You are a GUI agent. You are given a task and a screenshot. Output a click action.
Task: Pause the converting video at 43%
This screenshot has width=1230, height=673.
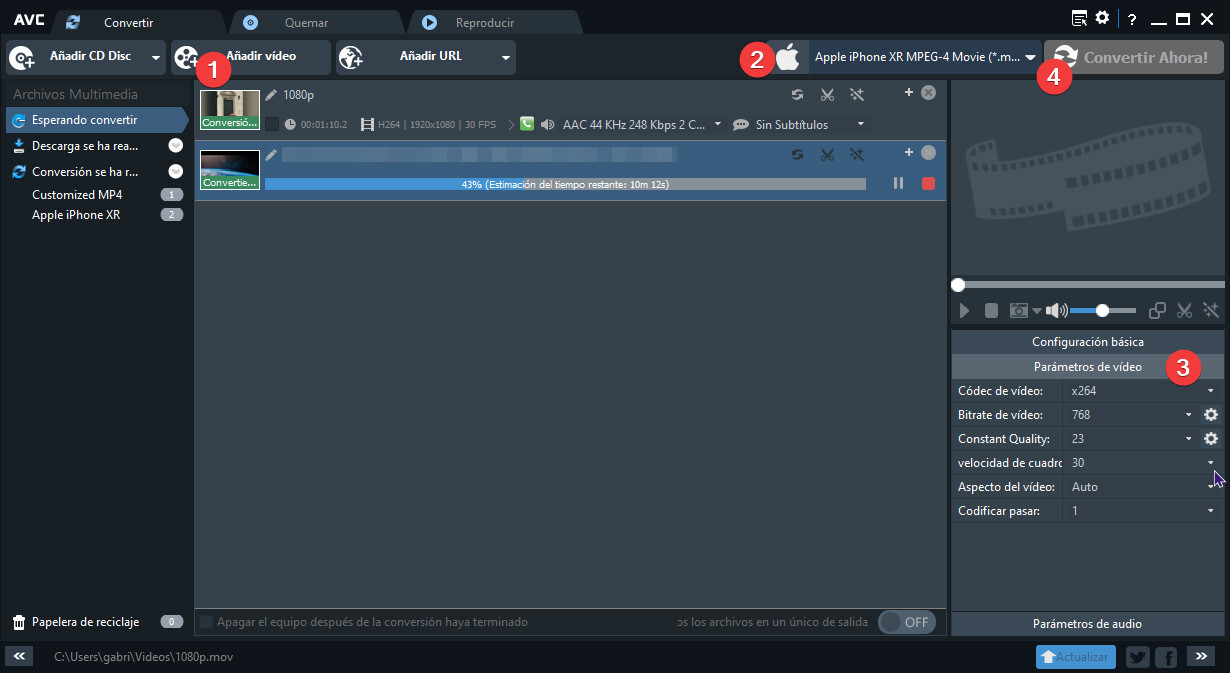[898, 184]
